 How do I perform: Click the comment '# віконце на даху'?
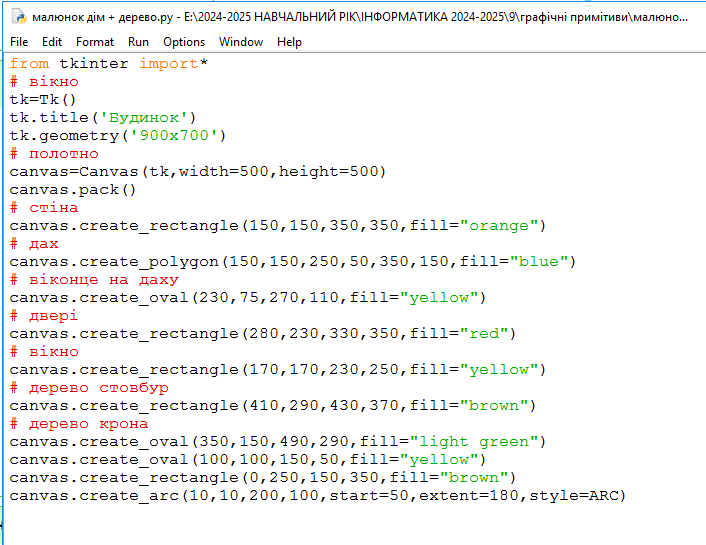pos(94,280)
